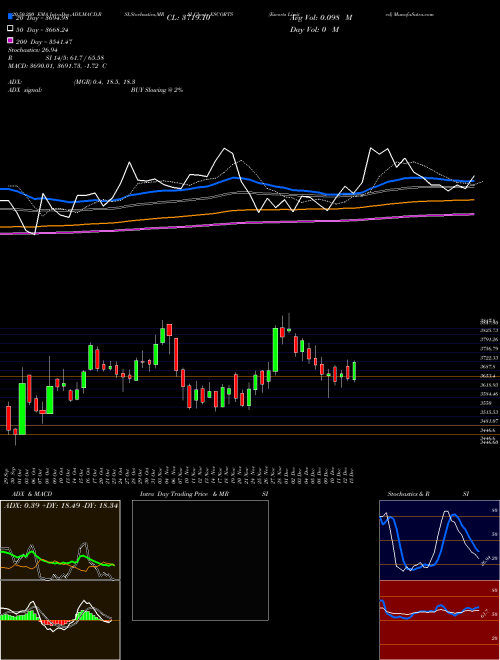
Task: Click the Avg Vol: 0.098 M text
Action: (321, 18)
